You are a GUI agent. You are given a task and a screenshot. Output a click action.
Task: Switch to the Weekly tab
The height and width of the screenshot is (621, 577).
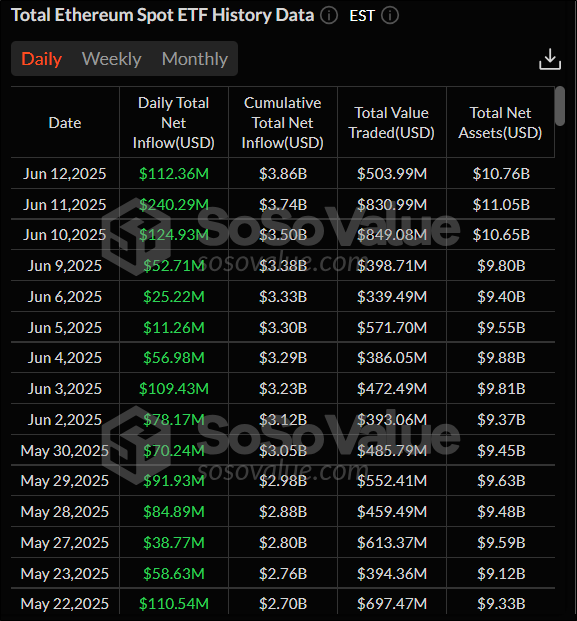pyautogui.click(x=111, y=59)
